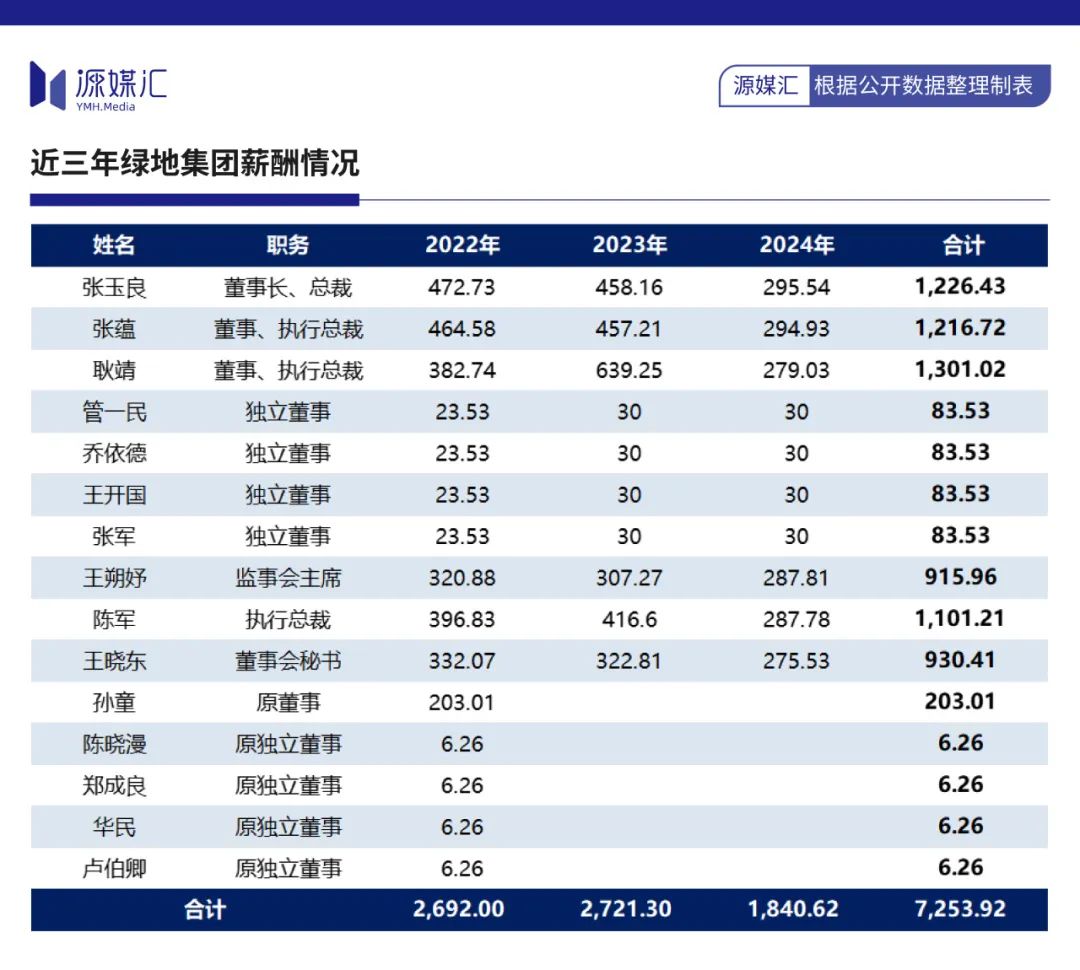The width and height of the screenshot is (1080, 970).
Task: Click the value 639.25
Action: coord(629,371)
